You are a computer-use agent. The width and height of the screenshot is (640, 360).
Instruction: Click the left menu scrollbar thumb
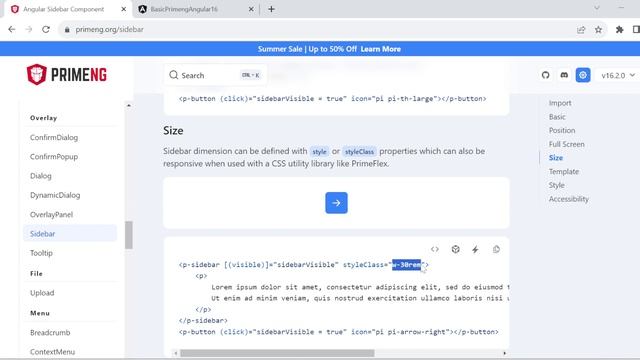[x=129, y=235]
